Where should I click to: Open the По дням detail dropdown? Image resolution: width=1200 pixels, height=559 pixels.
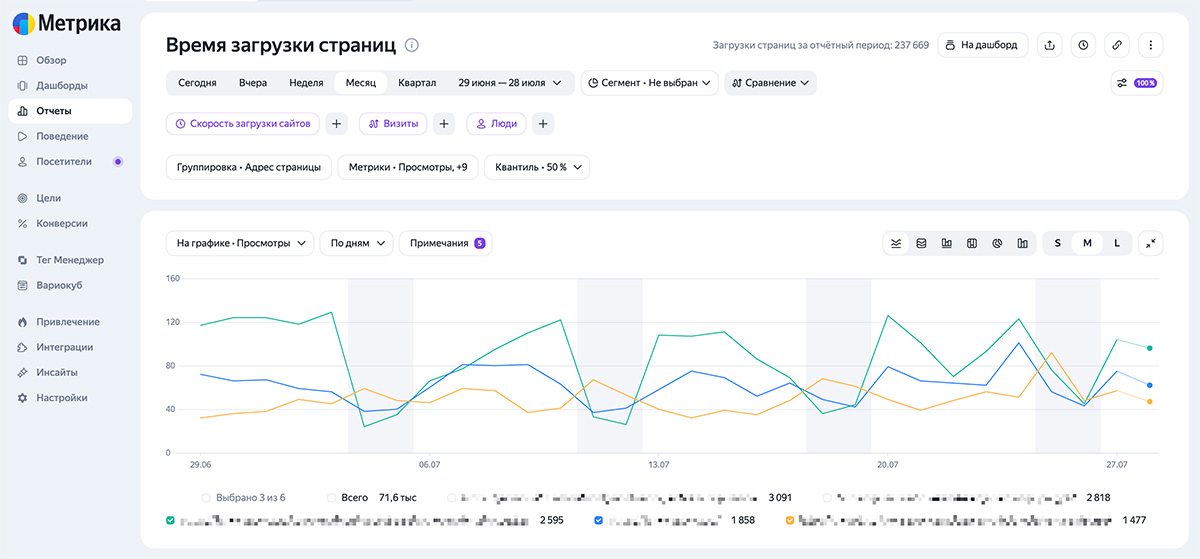pyautogui.click(x=357, y=243)
